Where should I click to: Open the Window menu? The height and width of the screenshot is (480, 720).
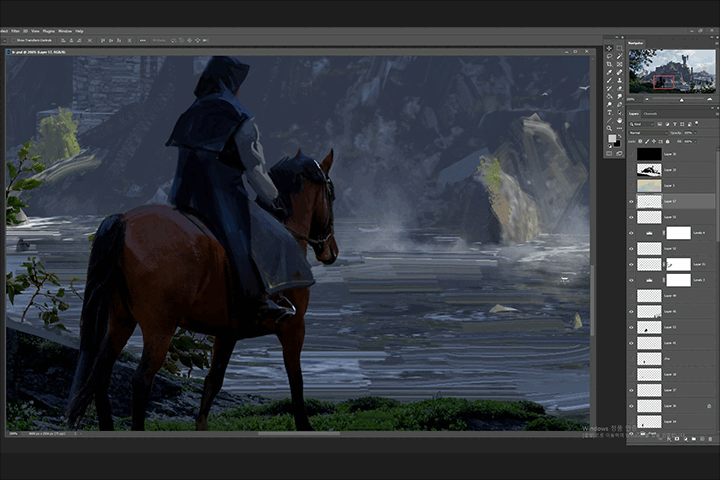point(65,31)
